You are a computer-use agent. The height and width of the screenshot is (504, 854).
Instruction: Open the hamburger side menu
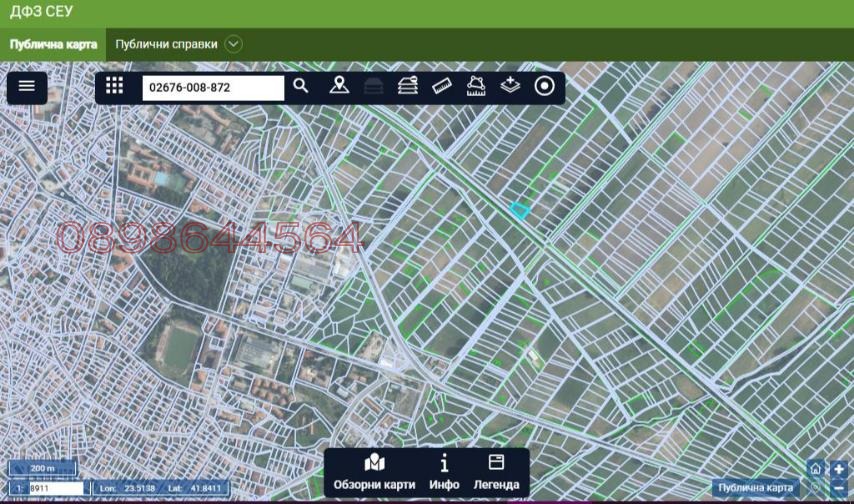click(27, 87)
